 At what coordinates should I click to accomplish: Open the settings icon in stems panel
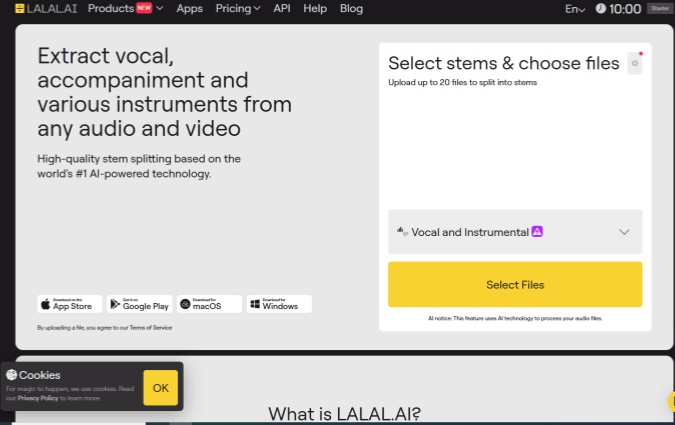pos(635,63)
